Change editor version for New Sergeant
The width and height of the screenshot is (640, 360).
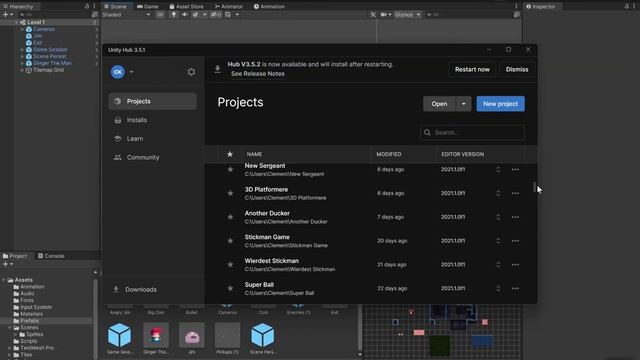coord(498,169)
